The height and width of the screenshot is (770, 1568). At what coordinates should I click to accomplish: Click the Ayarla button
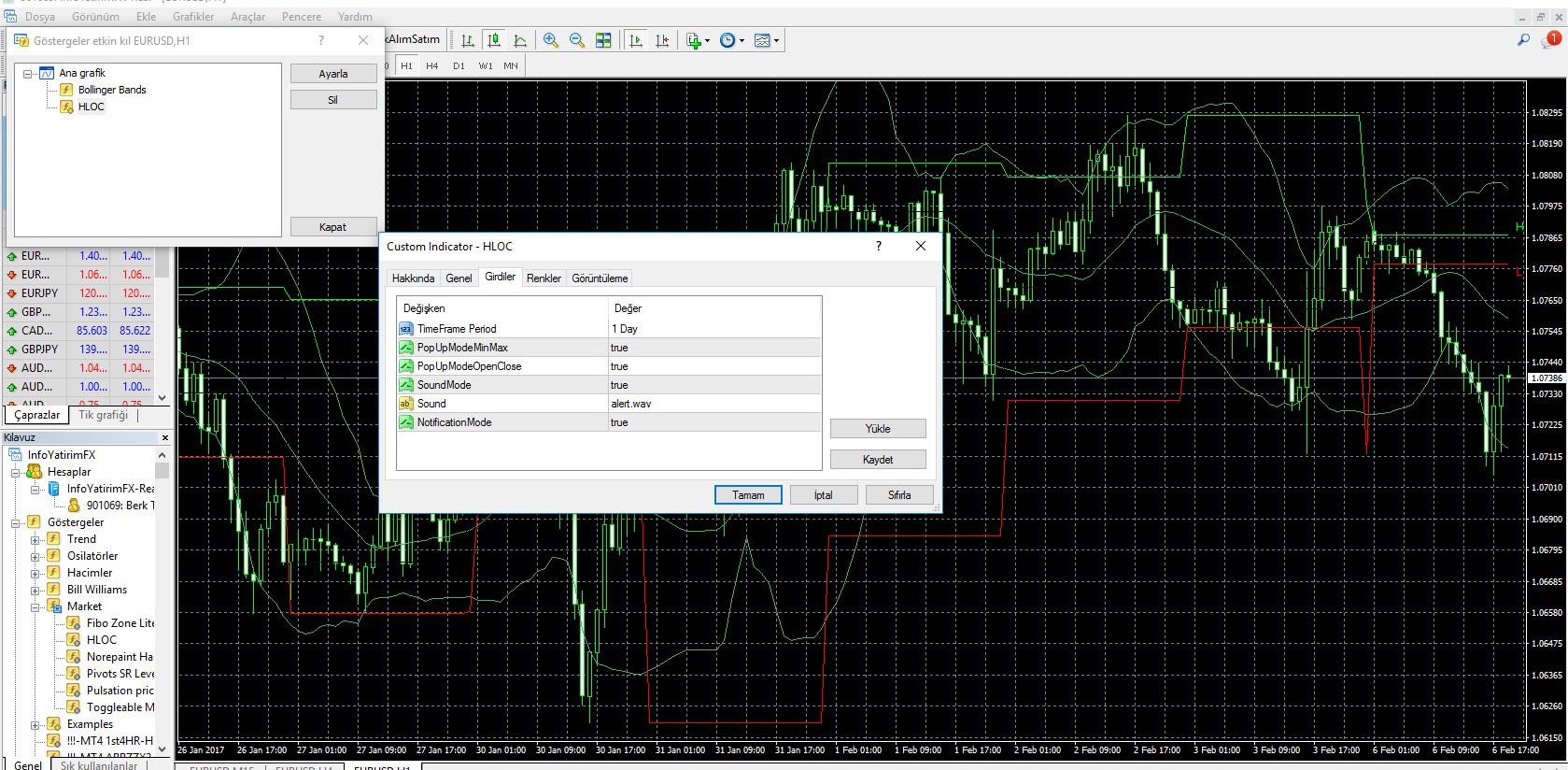coord(333,74)
